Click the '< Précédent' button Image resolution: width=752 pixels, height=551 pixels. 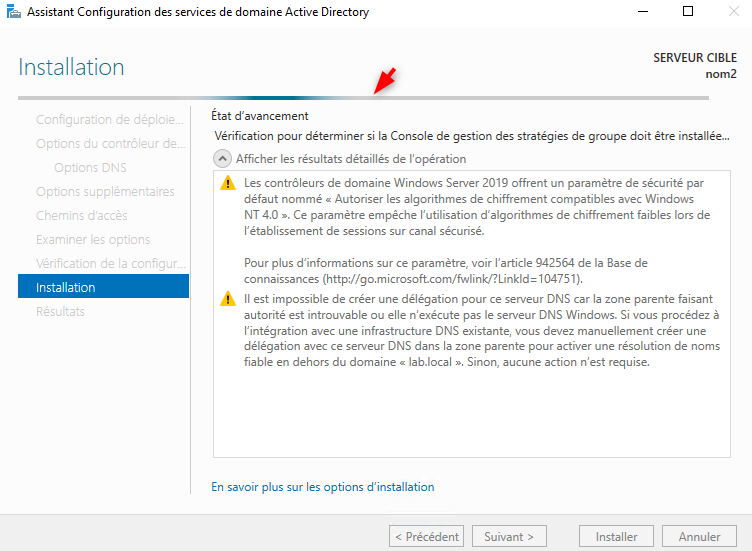coord(426,536)
